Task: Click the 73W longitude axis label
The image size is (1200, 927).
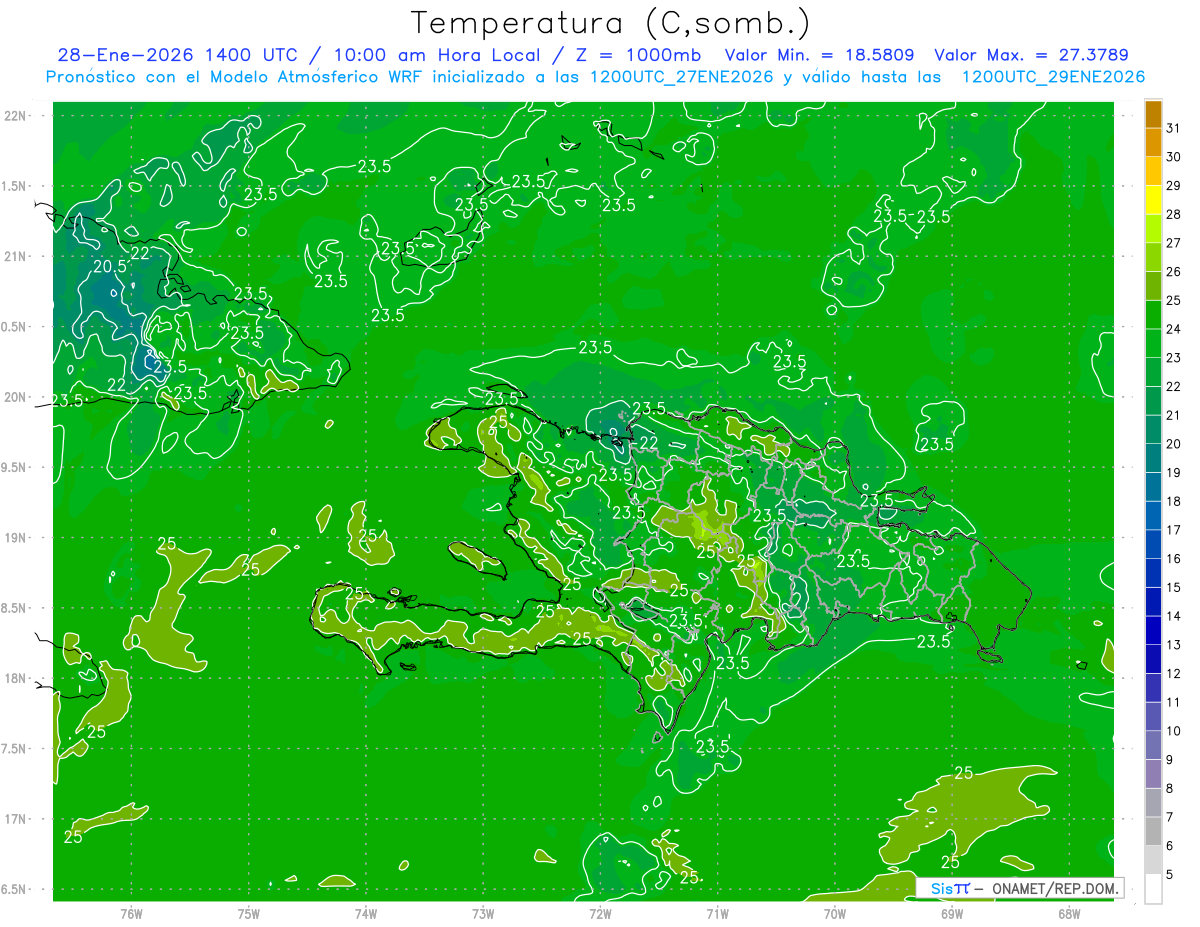Action: pos(483,914)
